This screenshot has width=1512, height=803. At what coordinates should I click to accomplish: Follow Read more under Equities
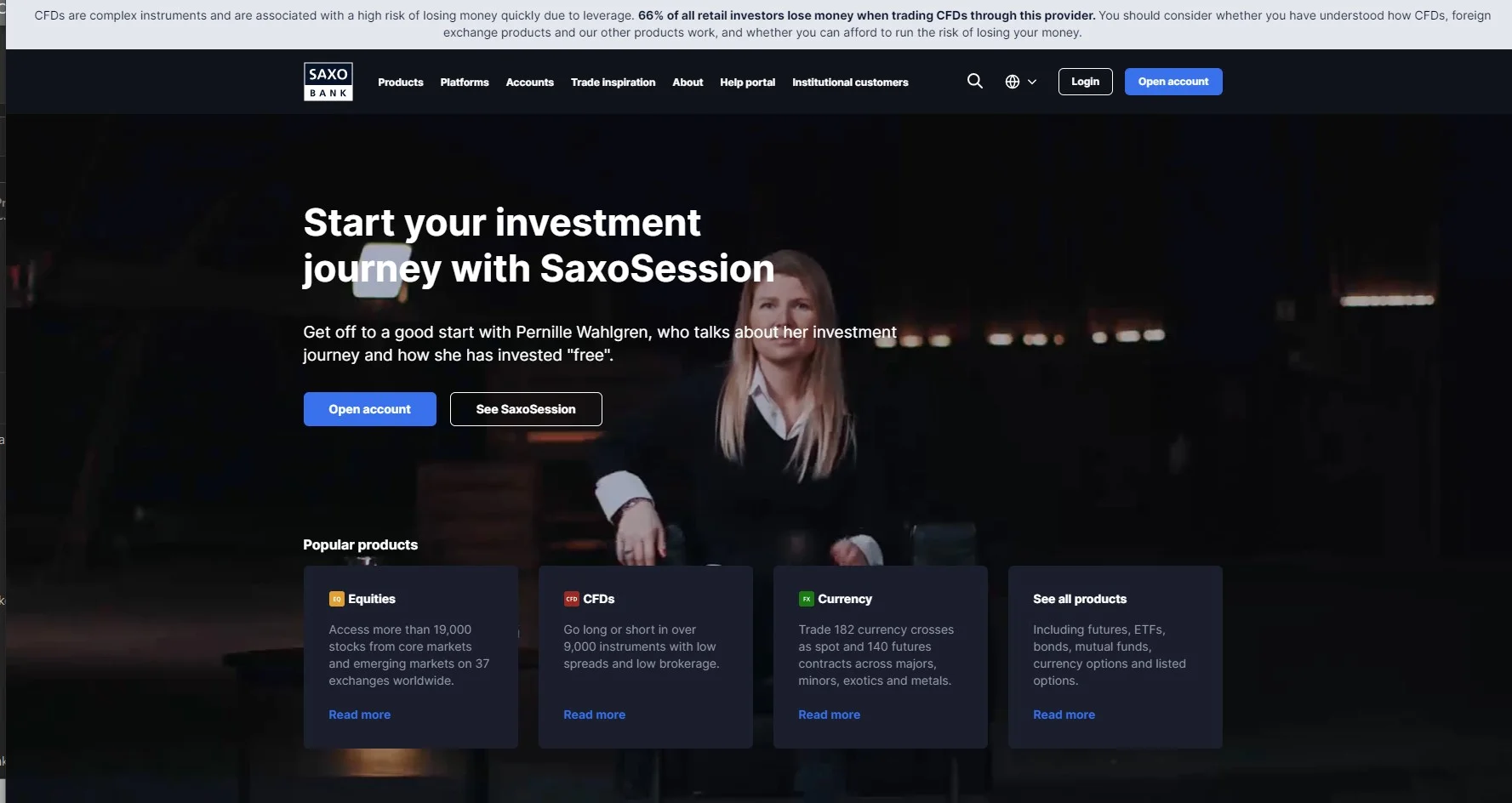(359, 715)
